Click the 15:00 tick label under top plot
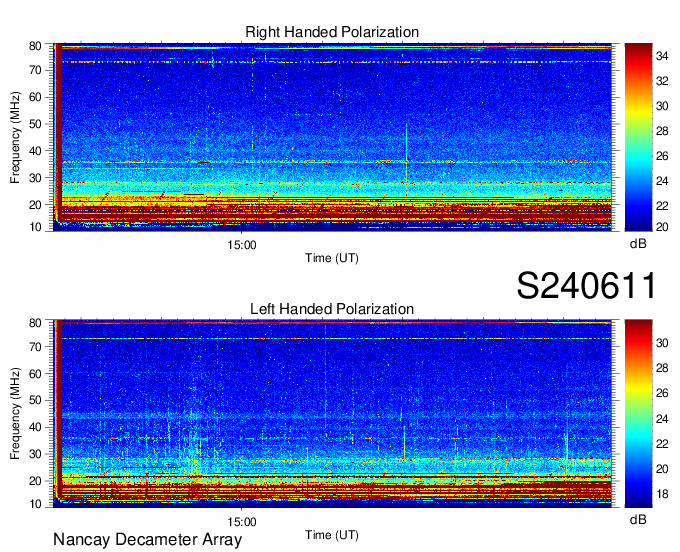 point(242,245)
